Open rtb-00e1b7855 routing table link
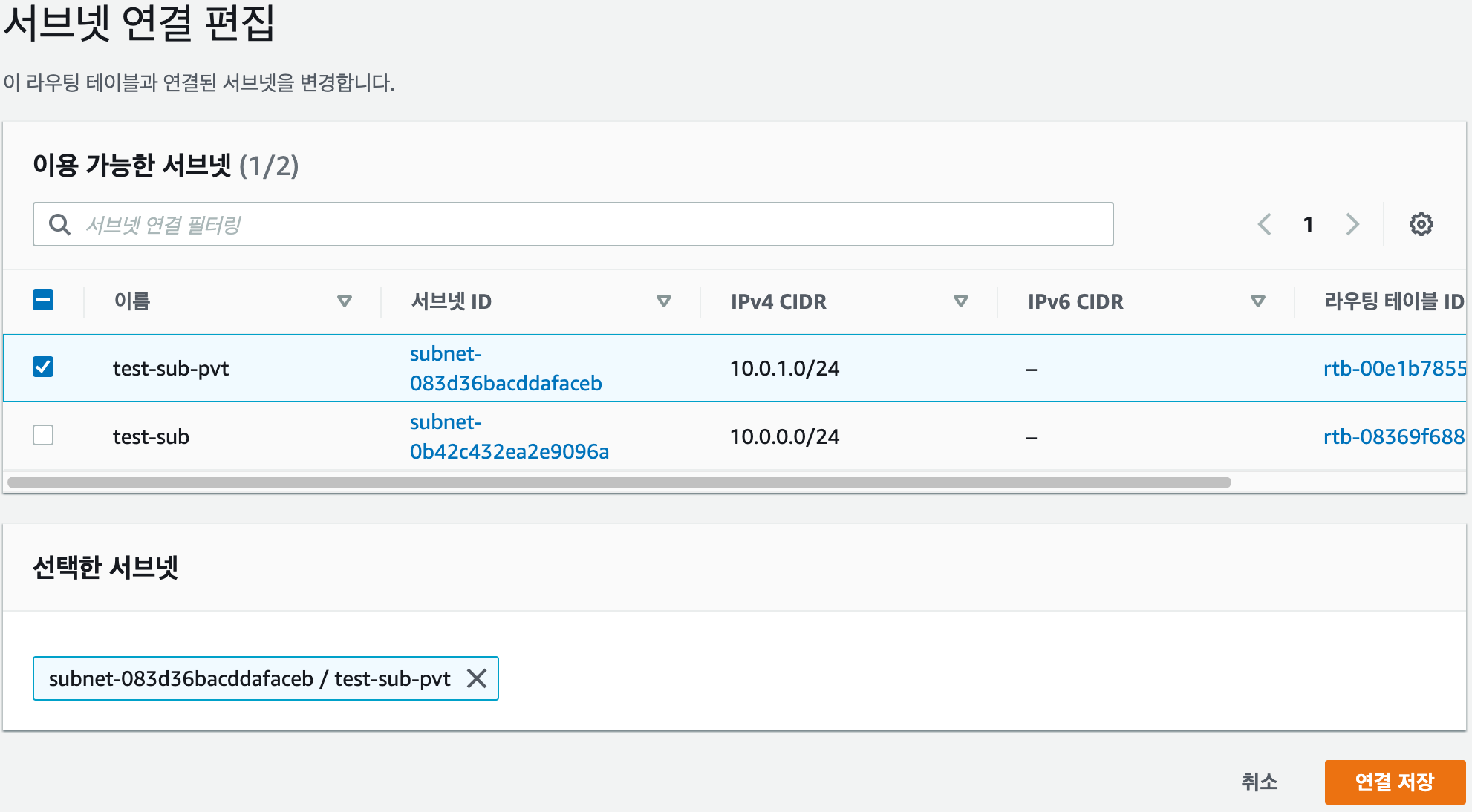This screenshot has width=1472, height=812. 1393,369
